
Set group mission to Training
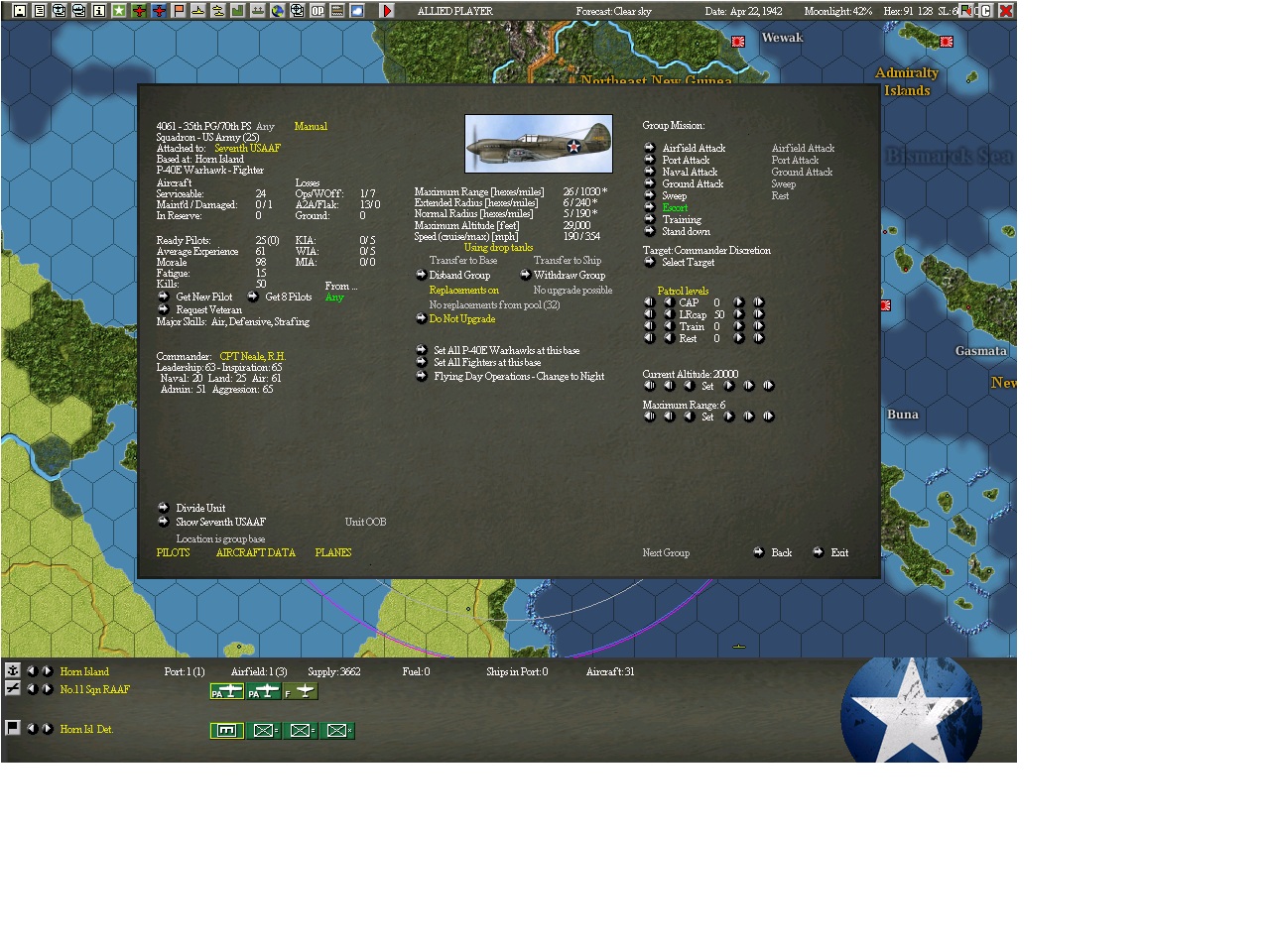[649, 219]
